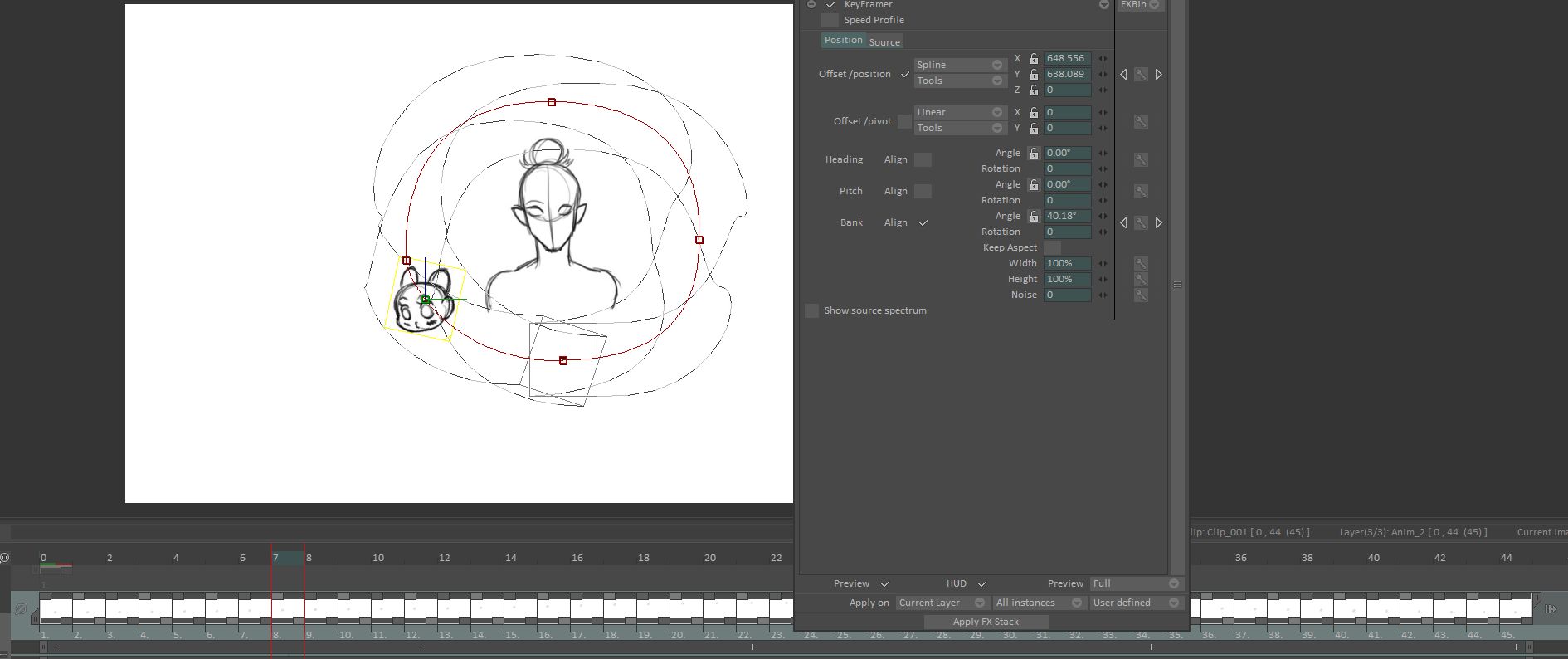Click the Offset/position next keyframe arrow
The height and width of the screenshot is (659, 1568).
click(1159, 75)
